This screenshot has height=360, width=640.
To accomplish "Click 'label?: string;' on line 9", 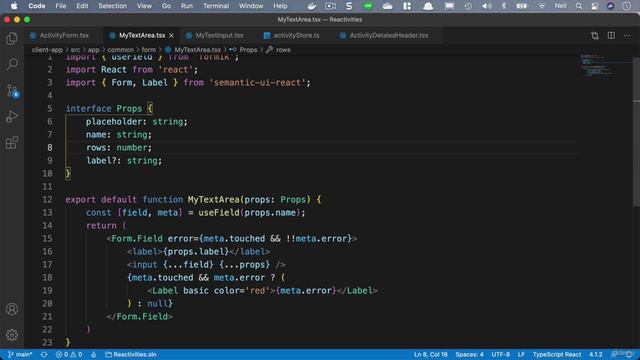I will [124, 160].
